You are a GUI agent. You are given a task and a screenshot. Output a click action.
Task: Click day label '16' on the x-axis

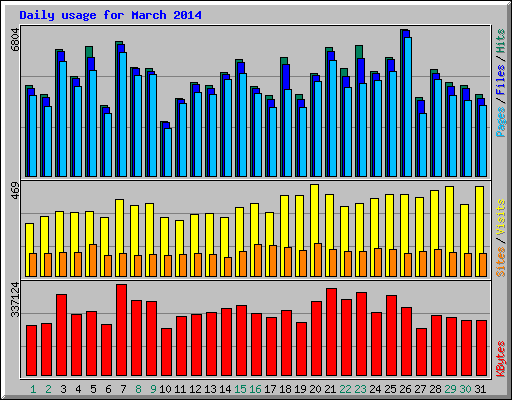[255, 389]
